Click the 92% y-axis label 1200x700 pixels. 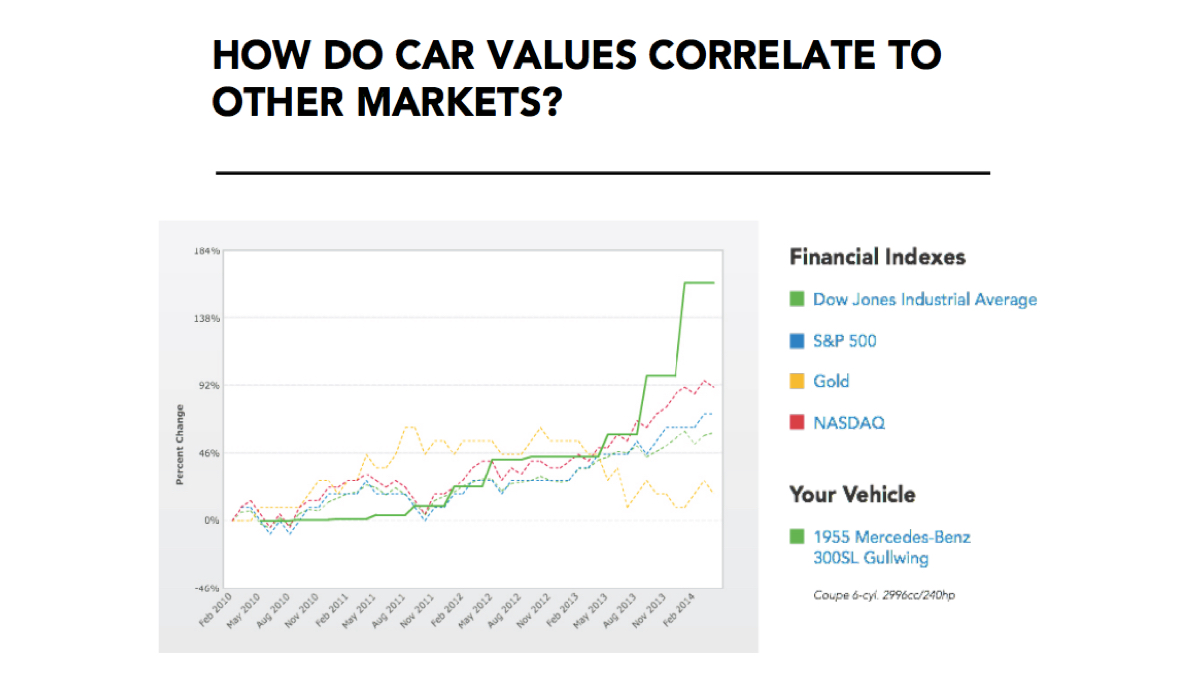[x=208, y=385]
